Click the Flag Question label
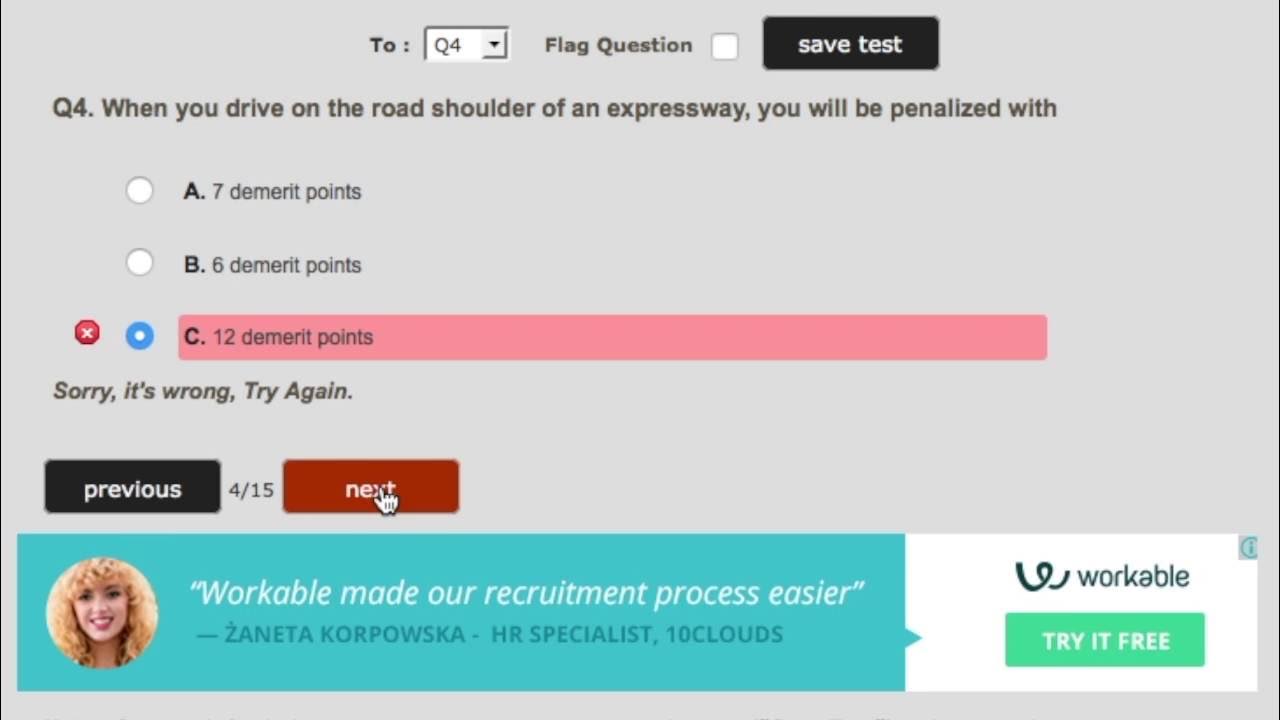The image size is (1280, 720). (618, 45)
